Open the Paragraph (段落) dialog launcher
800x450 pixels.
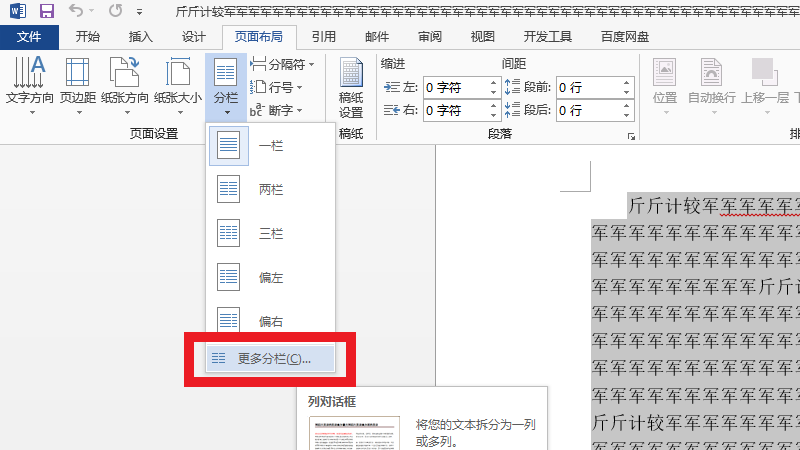tap(631, 135)
